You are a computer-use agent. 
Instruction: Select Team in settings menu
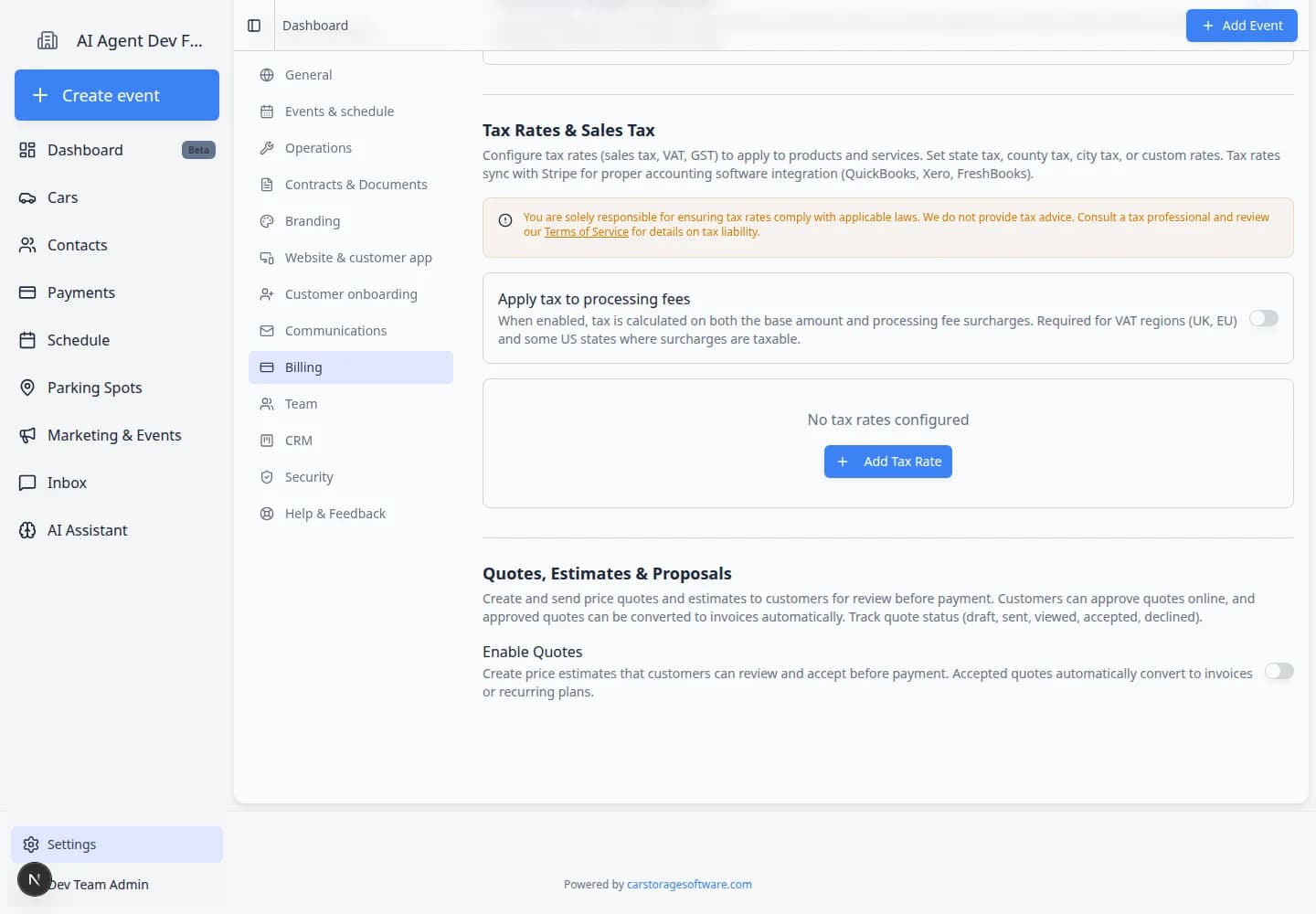pos(351,404)
